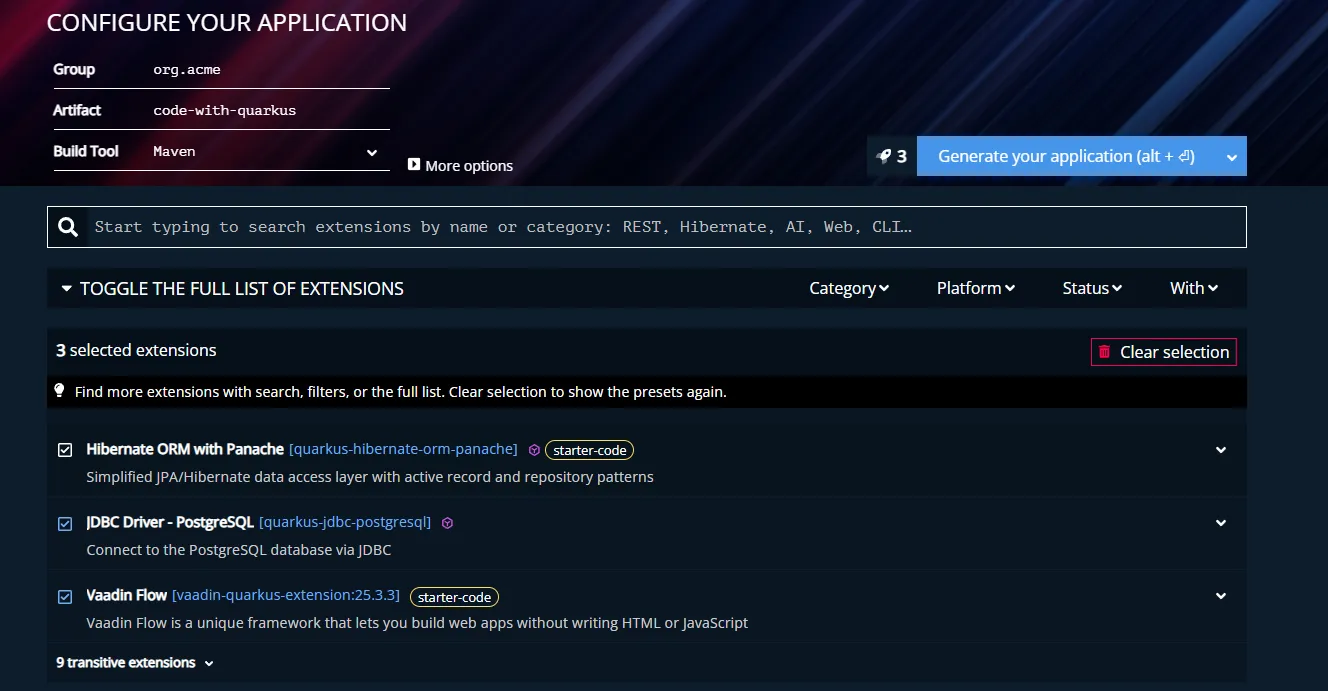Expand the 9 transitive extensions list
1328x691 pixels.
(x=135, y=662)
